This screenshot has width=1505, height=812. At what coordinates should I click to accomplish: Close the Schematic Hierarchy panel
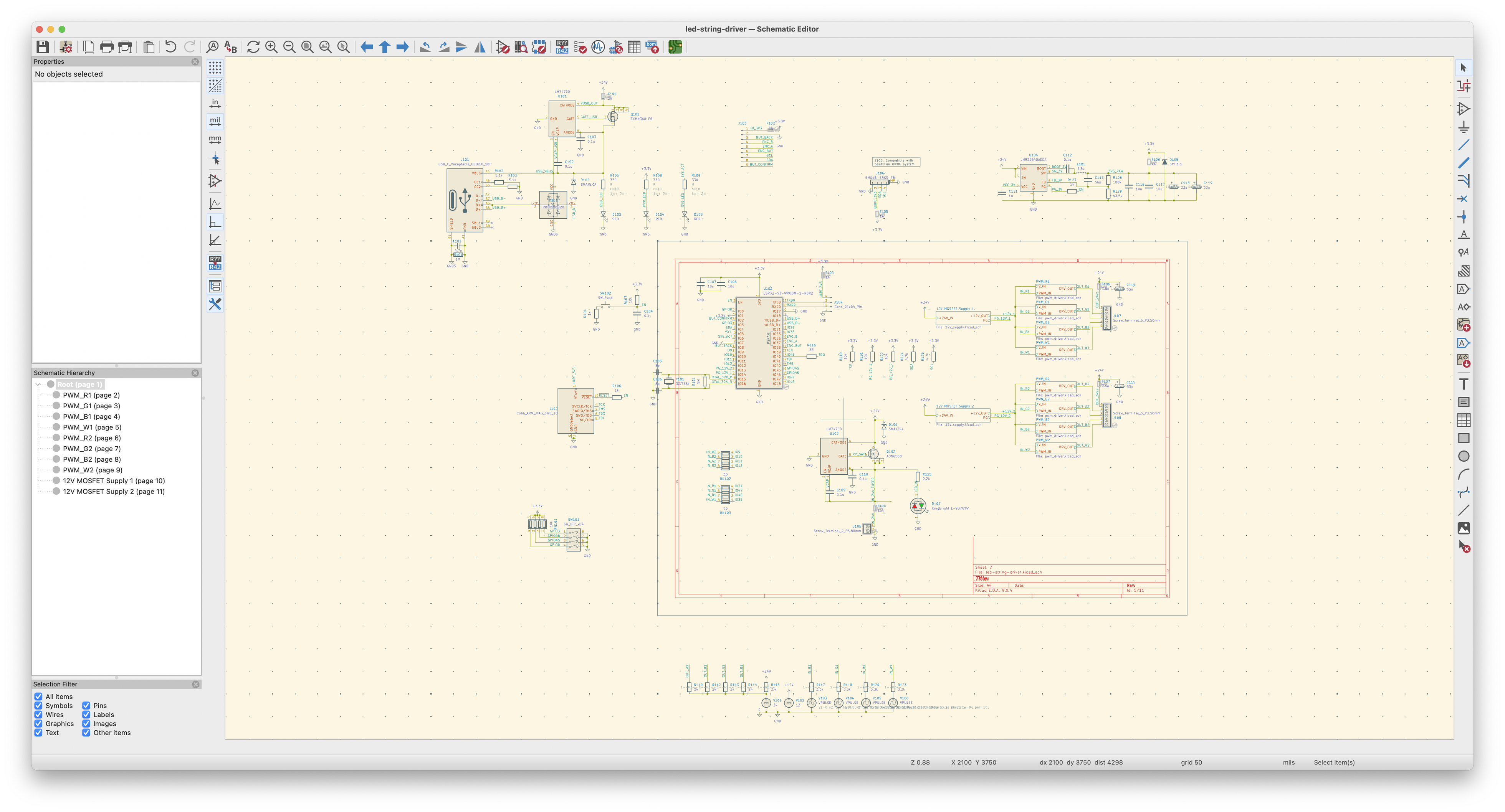tap(195, 373)
